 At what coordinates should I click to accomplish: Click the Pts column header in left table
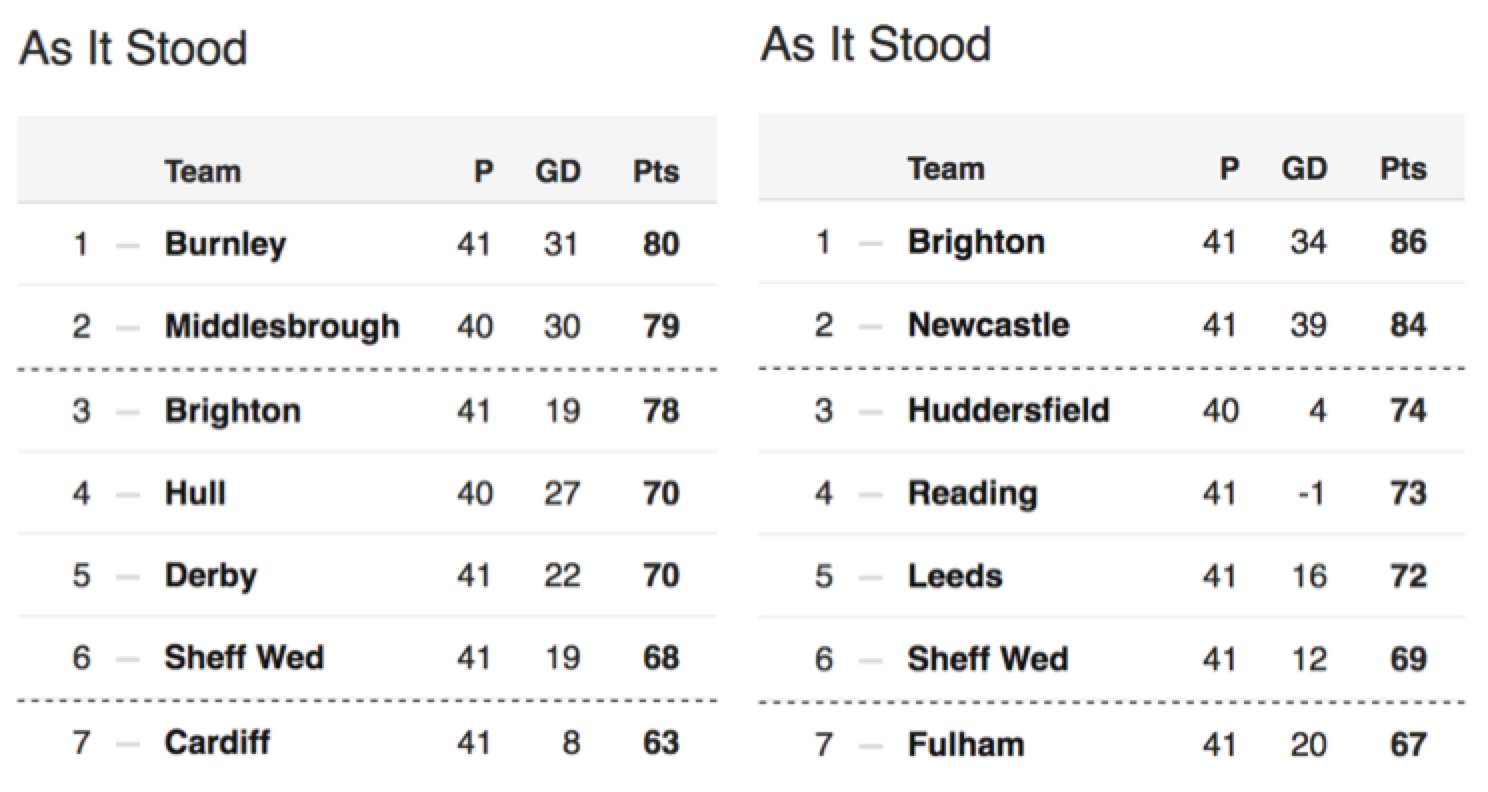(x=656, y=172)
